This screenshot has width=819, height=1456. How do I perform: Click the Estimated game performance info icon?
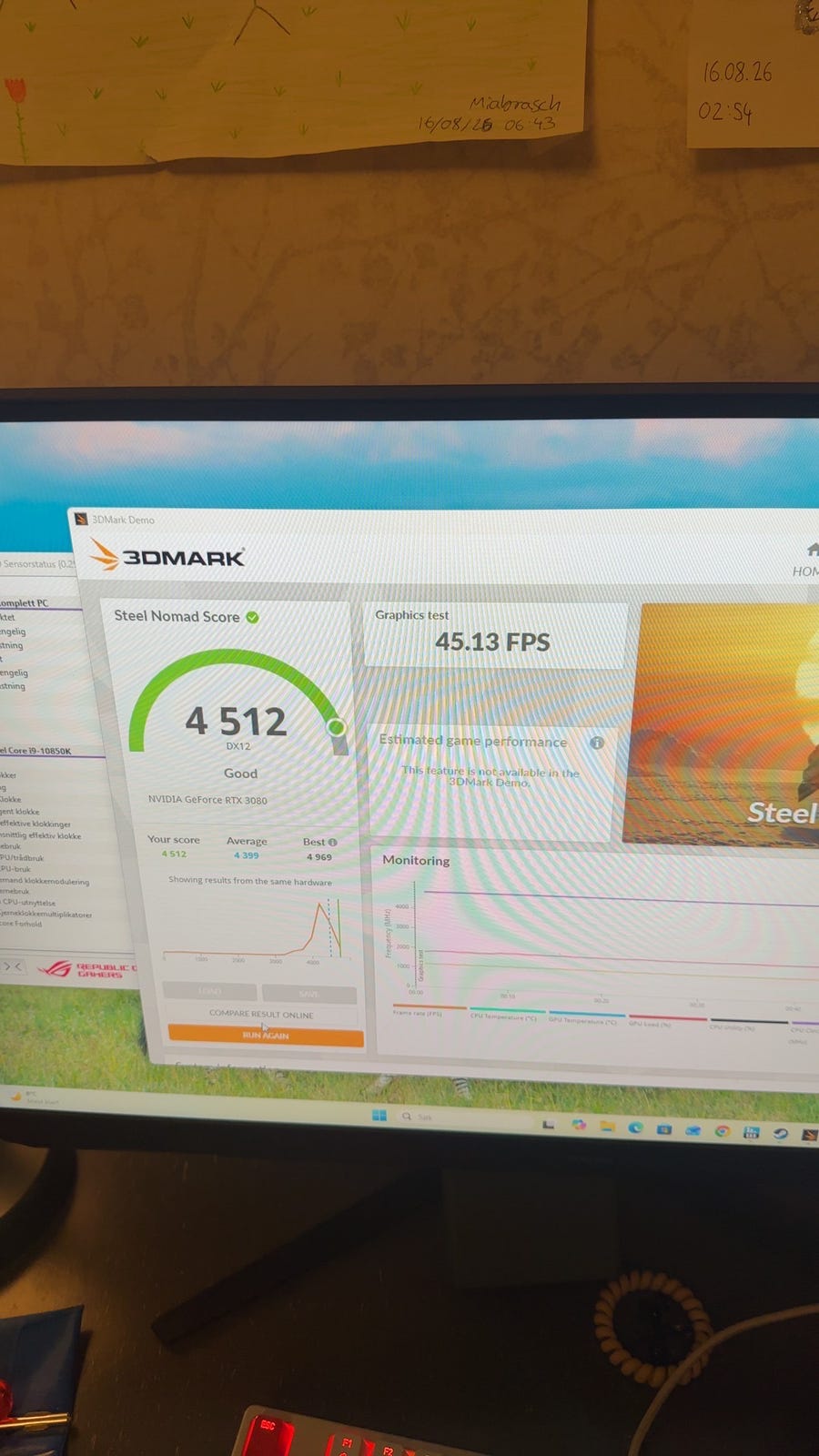pyautogui.click(x=597, y=743)
